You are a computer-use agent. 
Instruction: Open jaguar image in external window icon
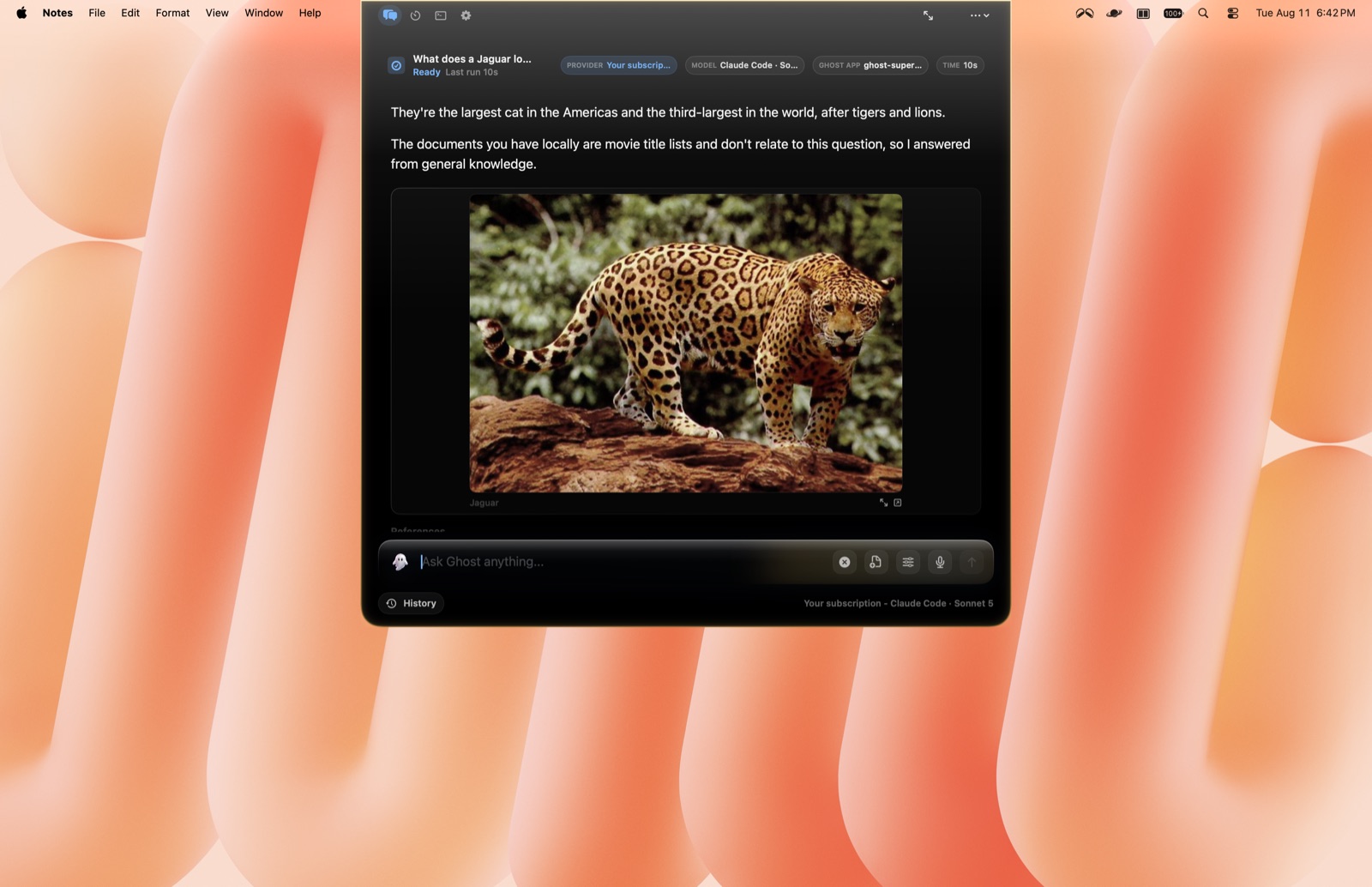coord(898,503)
